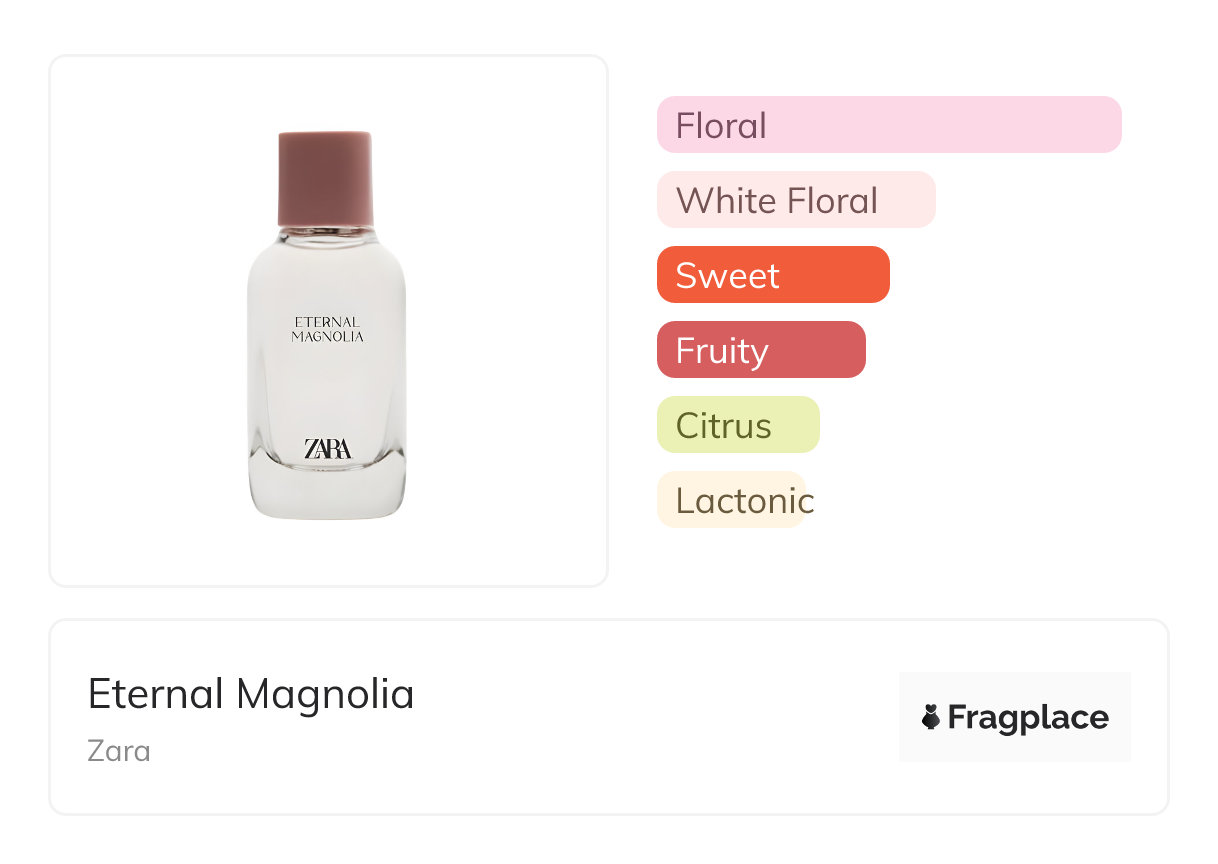This screenshot has width=1218, height=864.
Task: Click the clear glass body of the bottle
Action: click(327, 390)
